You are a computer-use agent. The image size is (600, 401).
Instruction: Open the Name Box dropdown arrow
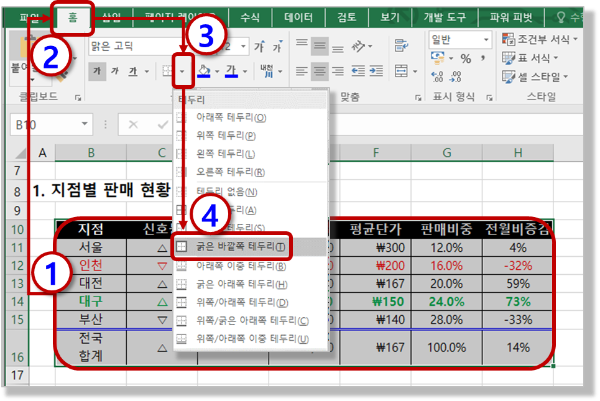(x=85, y=124)
